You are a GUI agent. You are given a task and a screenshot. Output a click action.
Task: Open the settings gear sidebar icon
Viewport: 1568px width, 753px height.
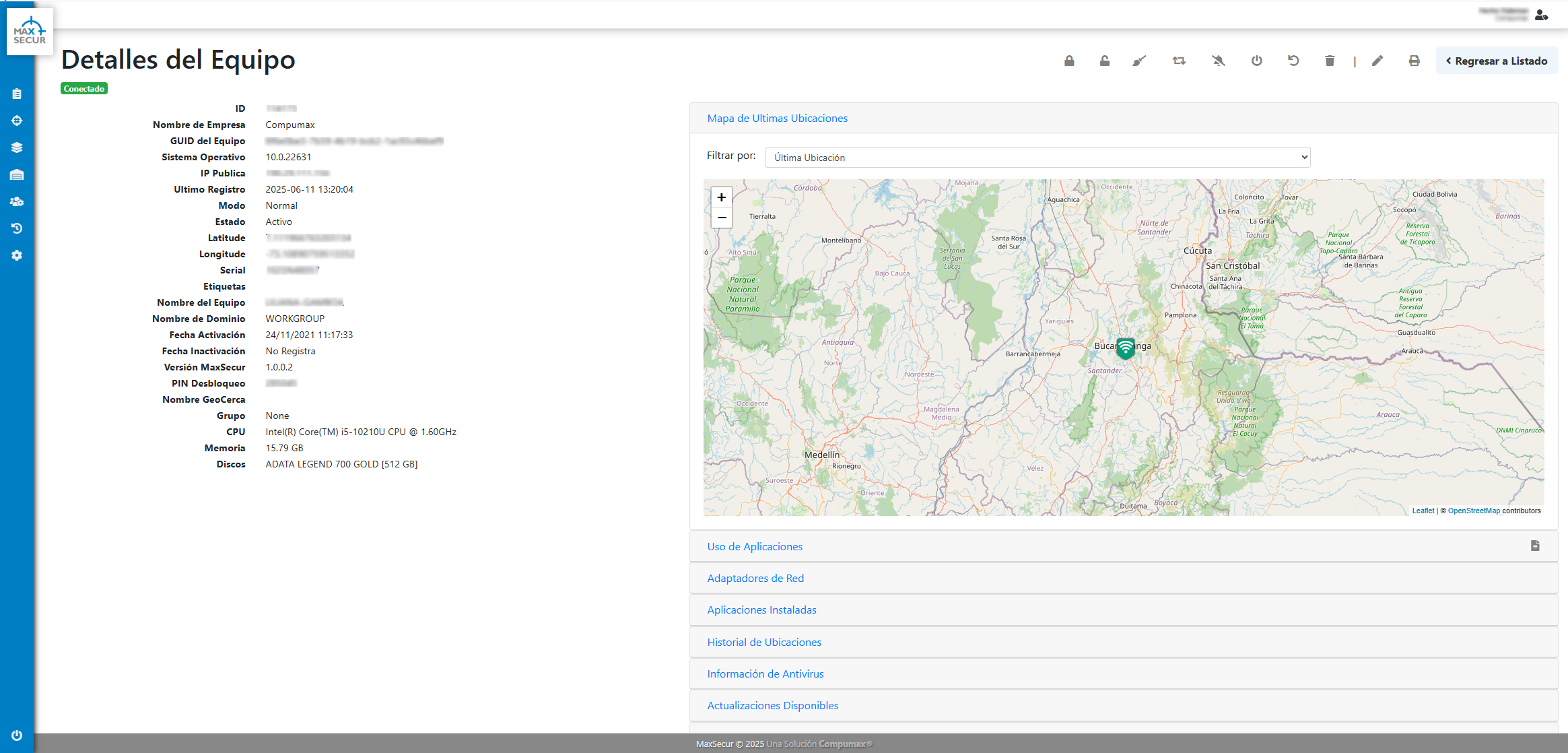(17, 255)
